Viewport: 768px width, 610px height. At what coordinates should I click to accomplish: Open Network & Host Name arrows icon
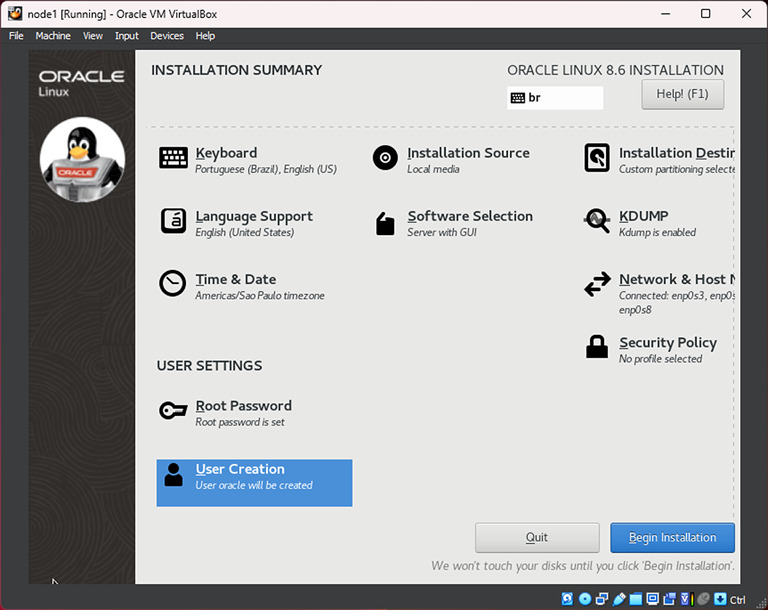597,284
